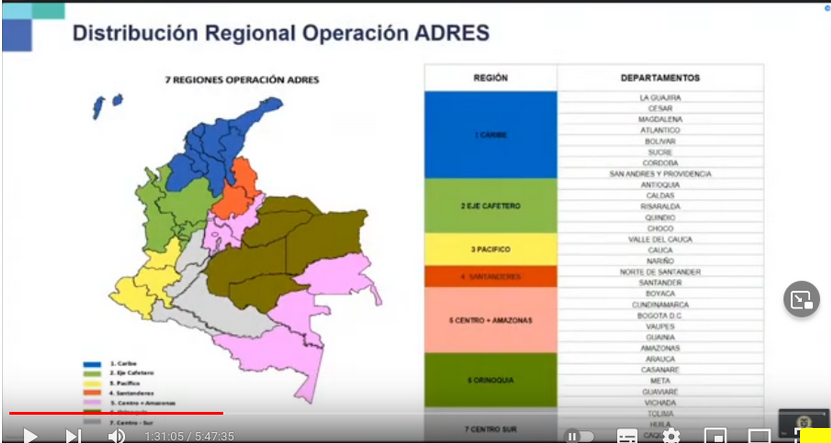The image size is (831, 443).
Task: Click the 'REGIÓN' column header
Action: coord(491,78)
